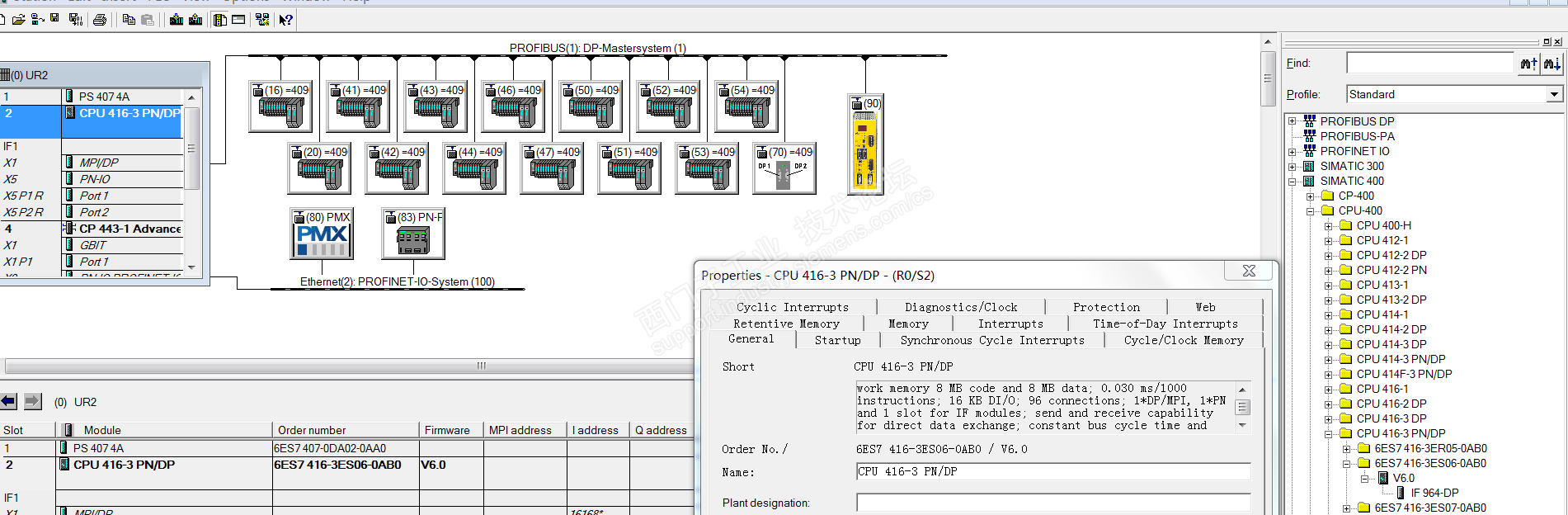Viewport: 1568px width, 515px height.
Task: Click the Name field in Properties dialog
Action: click(1053, 471)
